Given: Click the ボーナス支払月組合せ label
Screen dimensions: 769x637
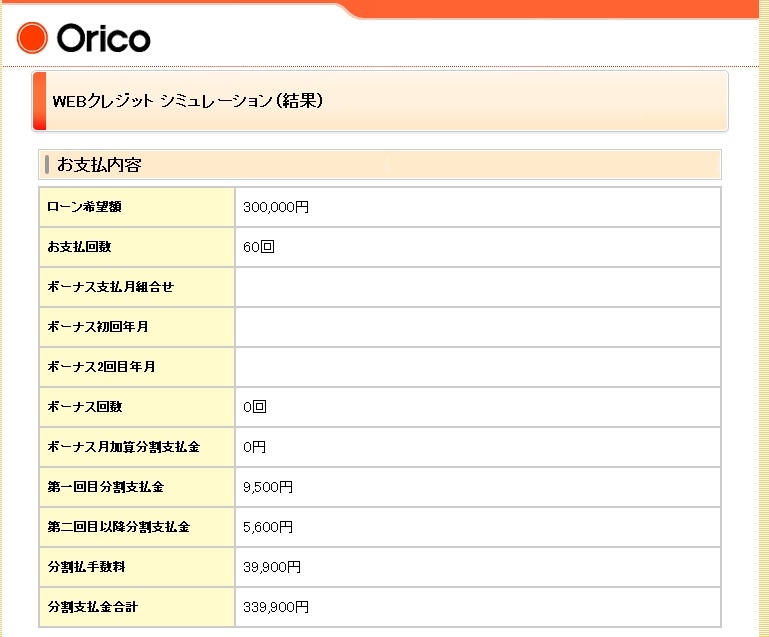Looking at the screenshot, I should coord(110,287).
